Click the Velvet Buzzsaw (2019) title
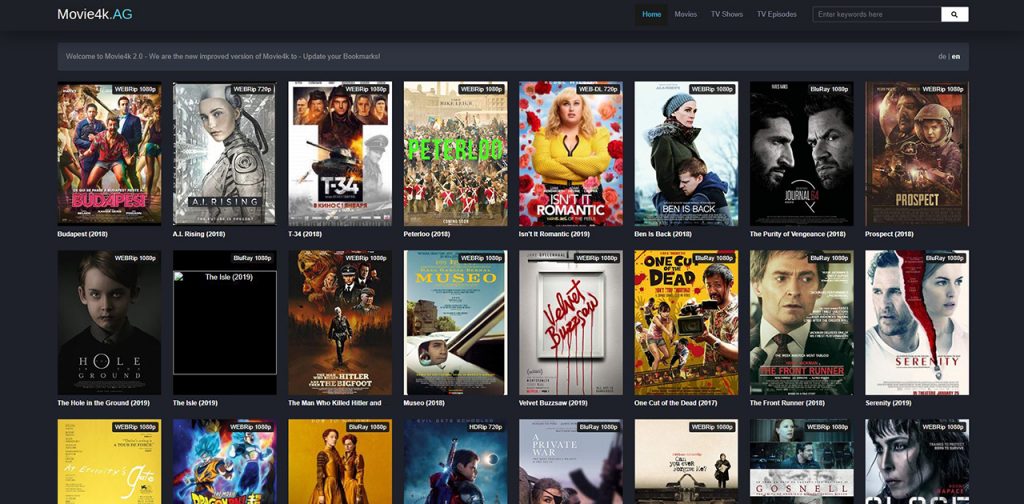Viewport: 1024px width, 504px height. 553,403
